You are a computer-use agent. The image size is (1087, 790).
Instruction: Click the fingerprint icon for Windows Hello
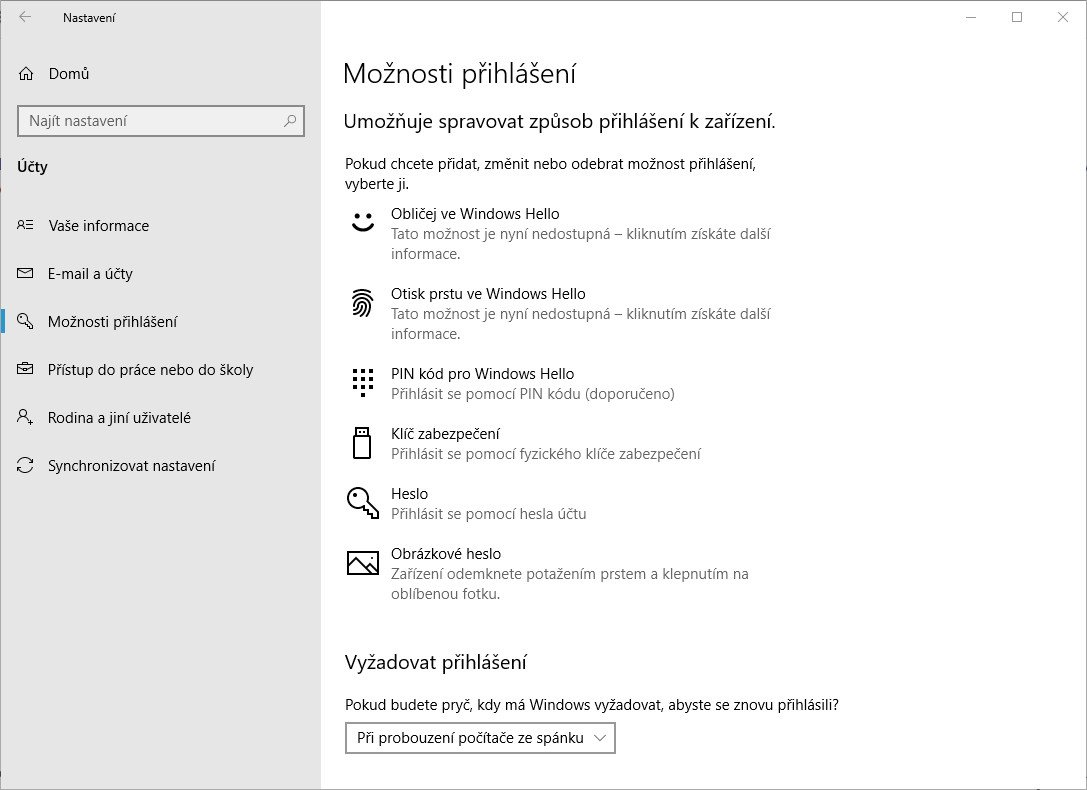click(x=362, y=303)
